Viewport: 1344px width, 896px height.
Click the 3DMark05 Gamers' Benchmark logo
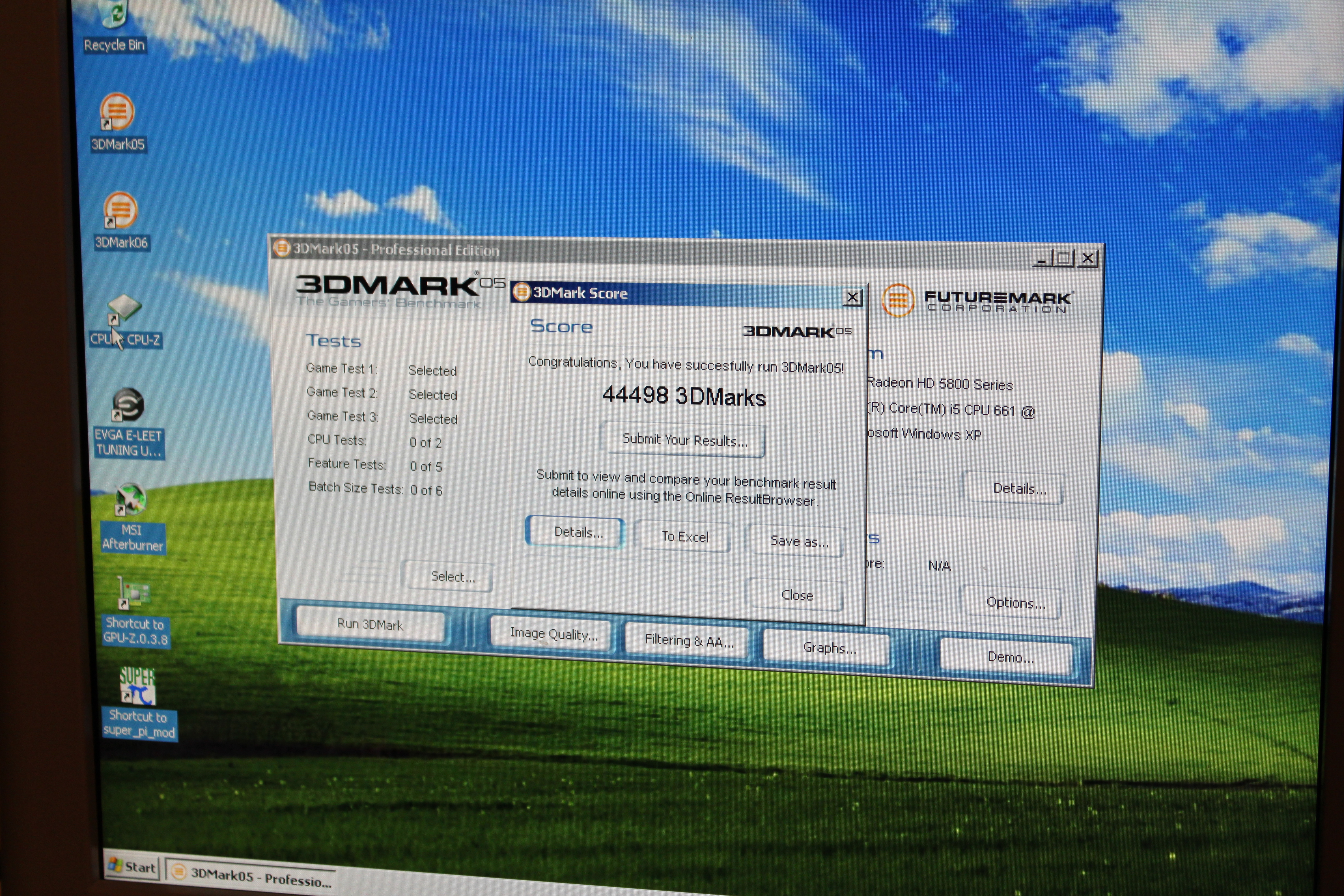(399, 291)
